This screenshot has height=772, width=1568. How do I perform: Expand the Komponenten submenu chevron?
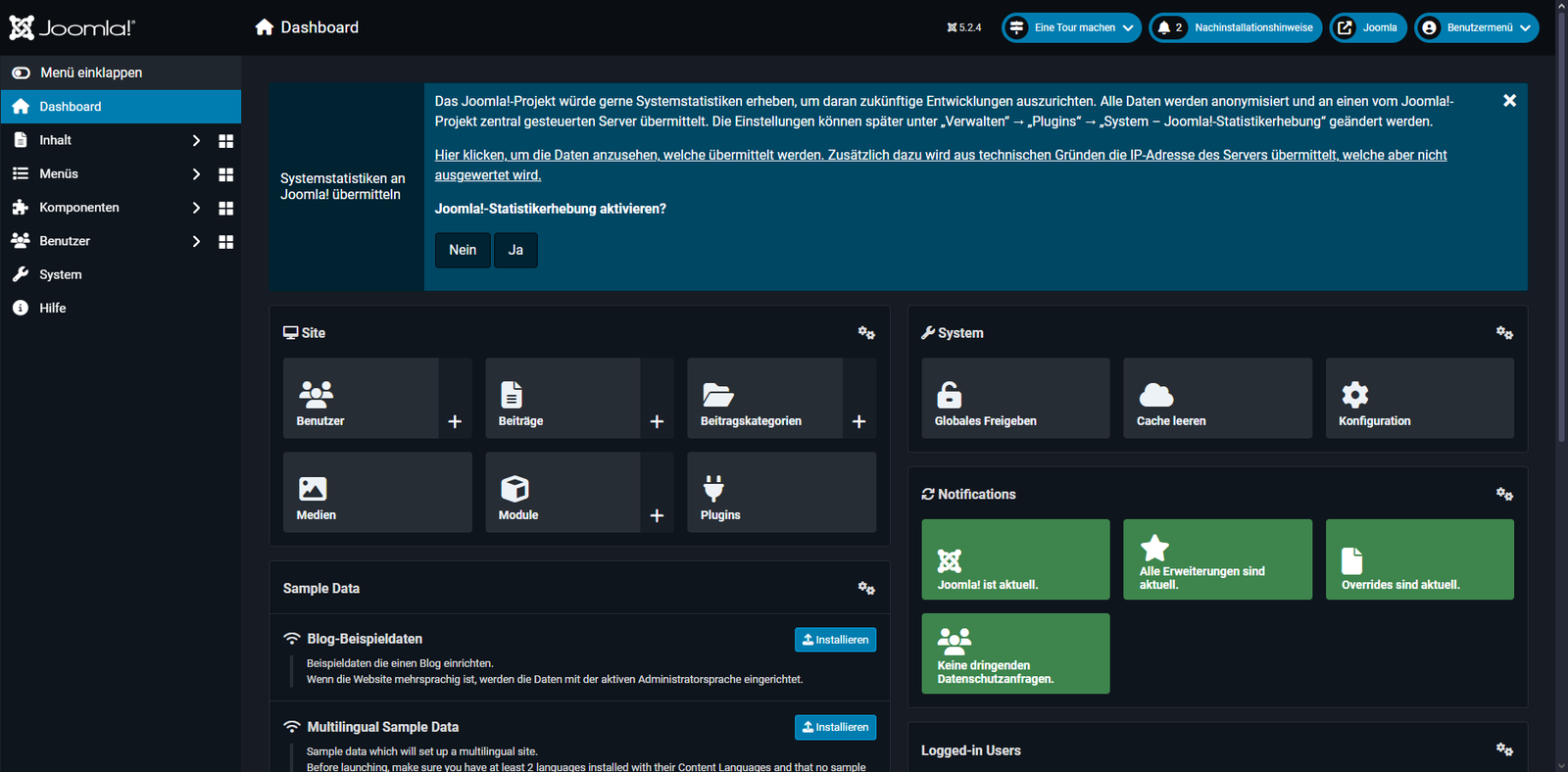[196, 208]
